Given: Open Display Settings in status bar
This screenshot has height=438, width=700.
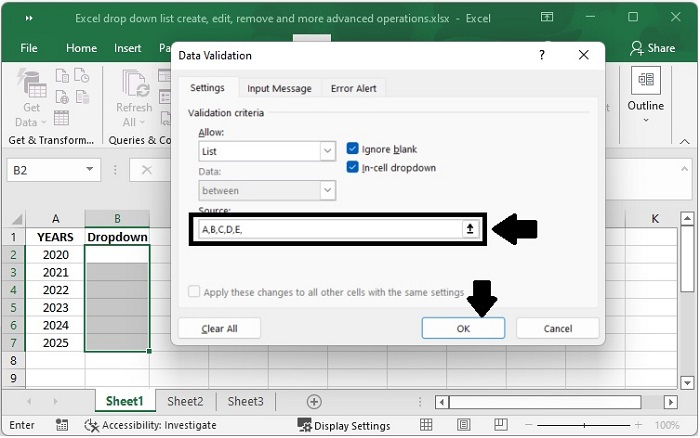Looking at the screenshot, I should pos(344,425).
